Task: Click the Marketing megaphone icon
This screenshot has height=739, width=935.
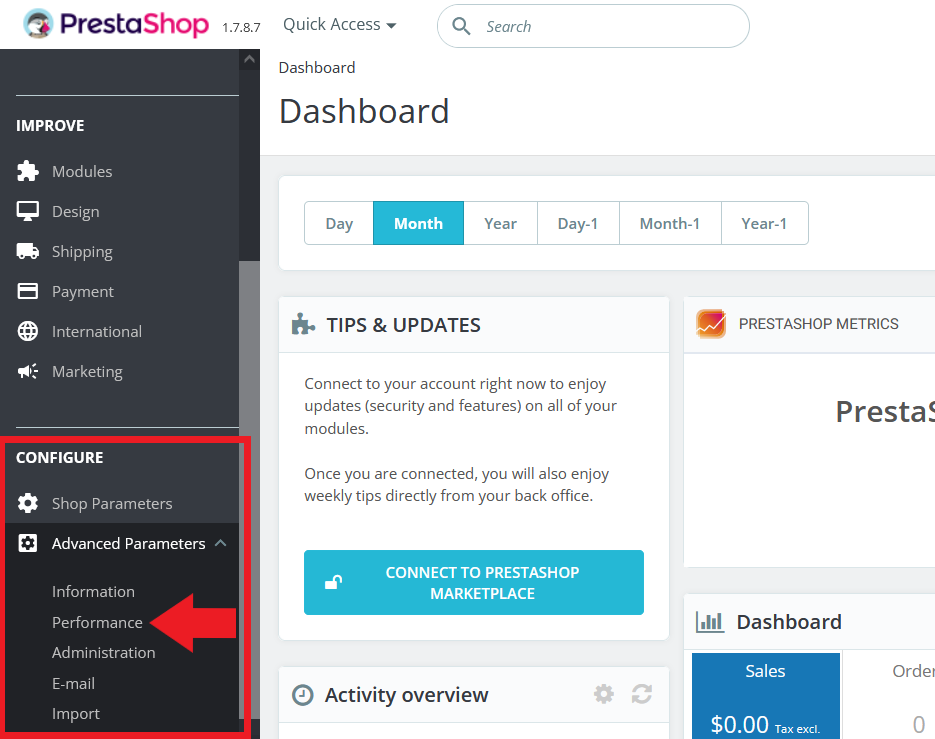Action: [27, 371]
